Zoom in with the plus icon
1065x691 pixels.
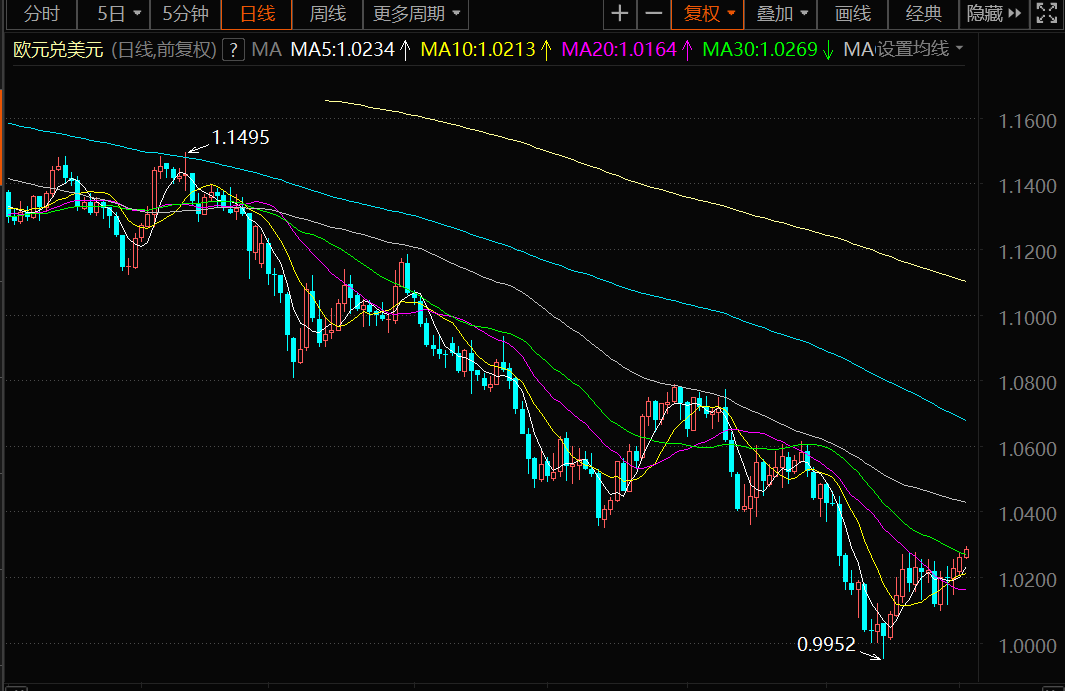[619, 14]
